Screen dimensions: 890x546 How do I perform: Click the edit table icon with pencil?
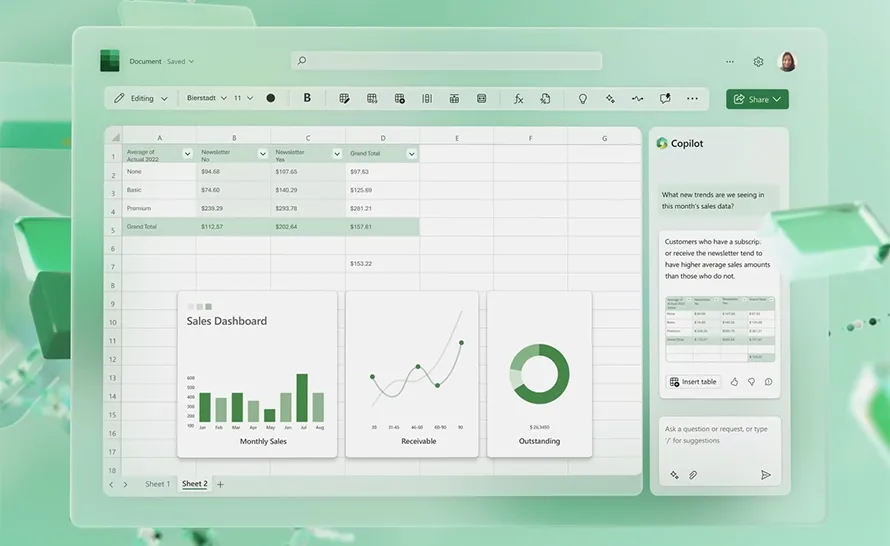point(344,99)
